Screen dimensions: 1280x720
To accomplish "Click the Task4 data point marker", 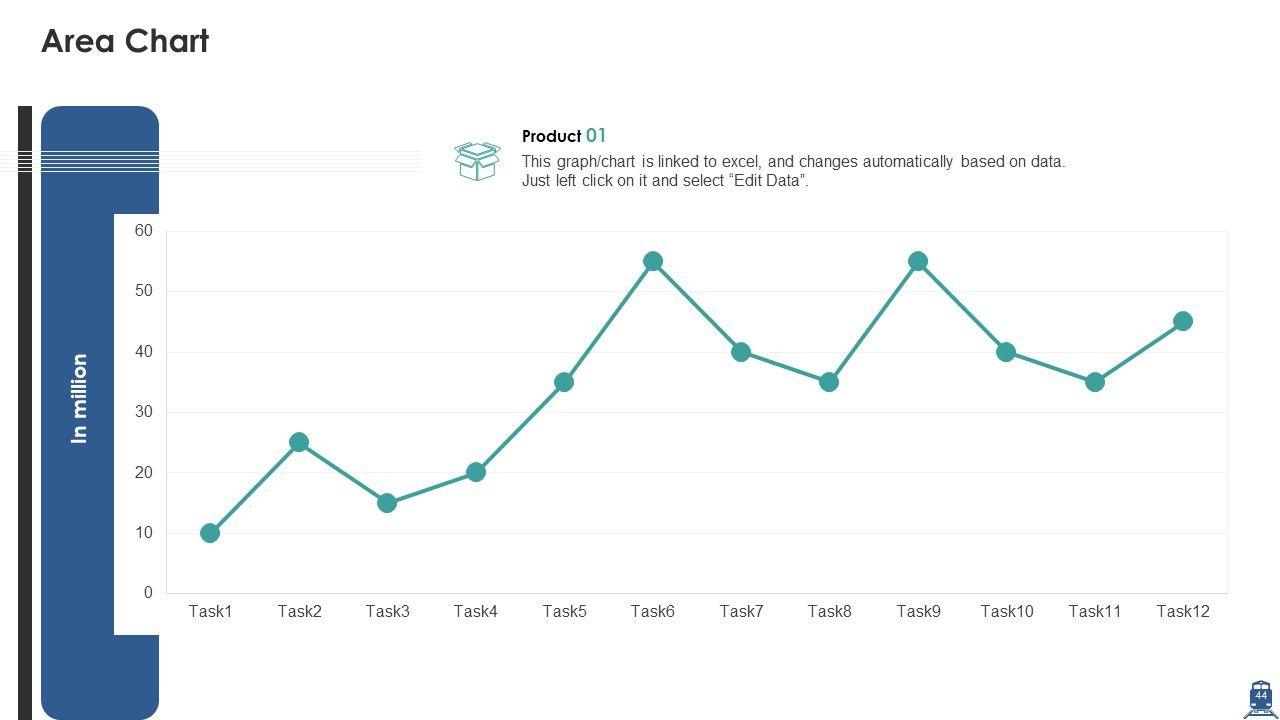I will (x=476, y=472).
